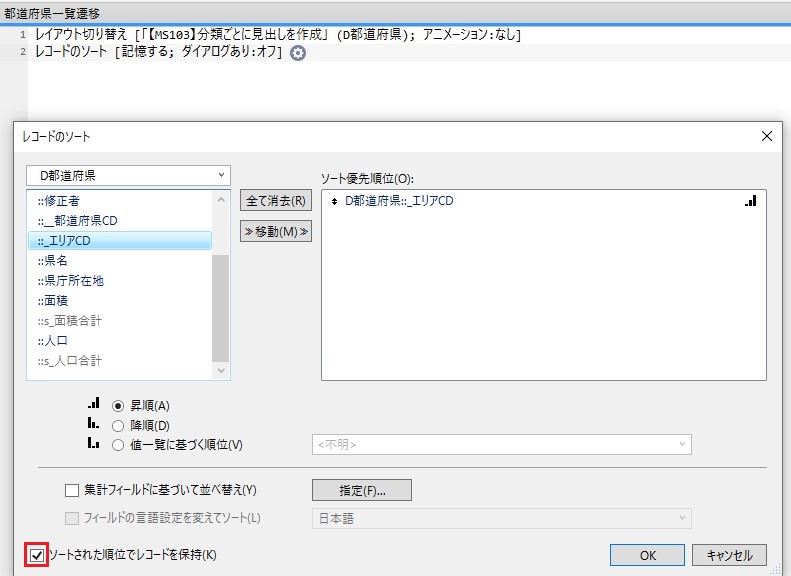Open sort script step options gear

pyautogui.click(x=298, y=52)
